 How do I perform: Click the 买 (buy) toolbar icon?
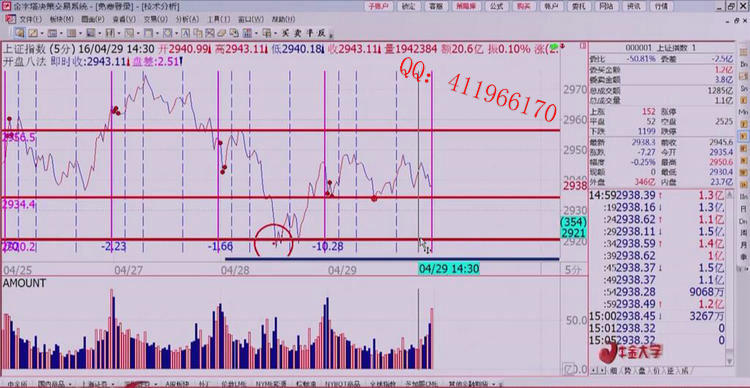pyautogui.click(x=285, y=33)
